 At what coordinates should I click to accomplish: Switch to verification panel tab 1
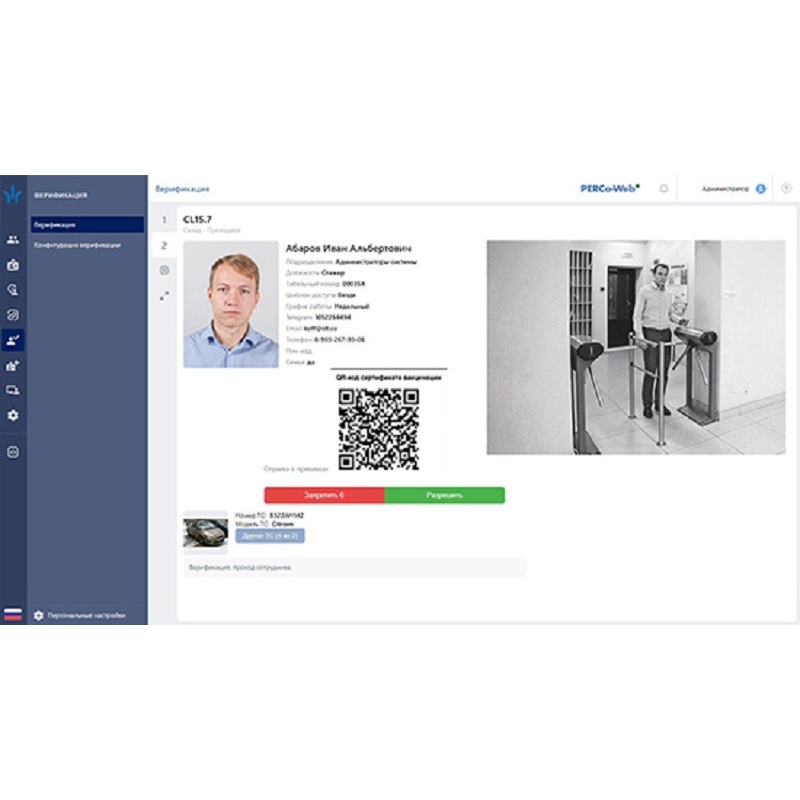pos(164,219)
